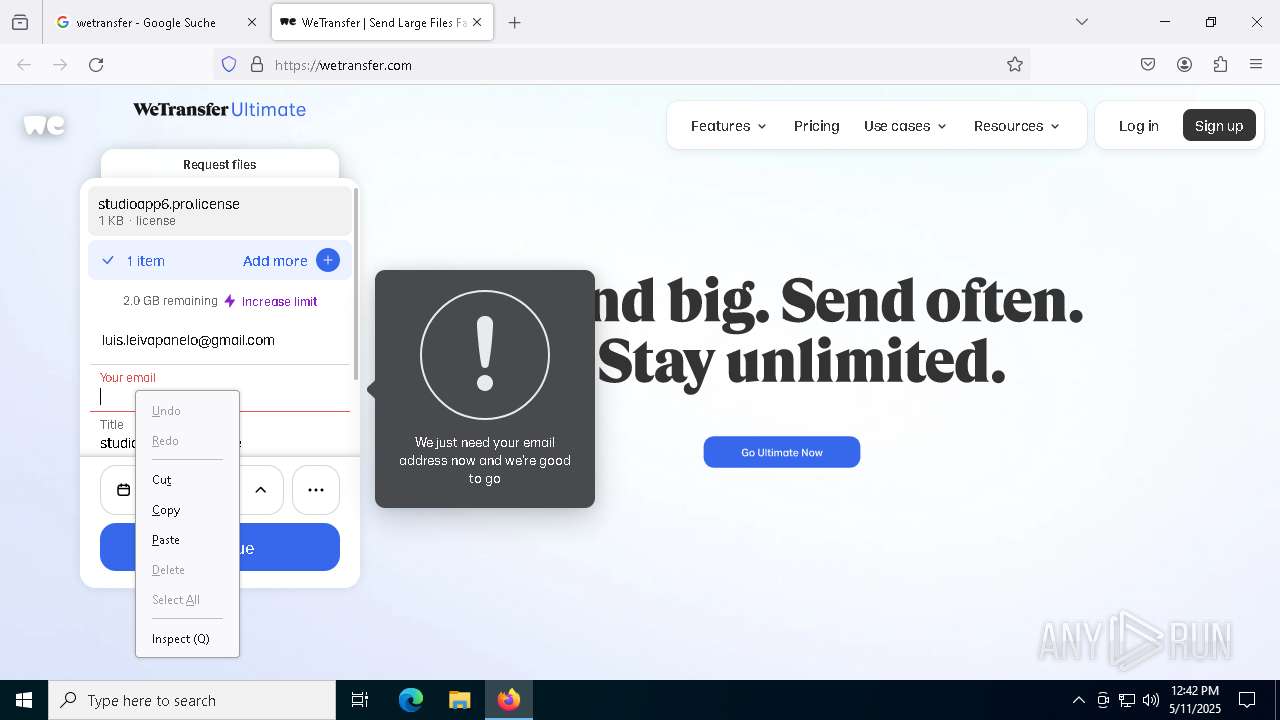The width and height of the screenshot is (1280, 720).
Task: Open the Windows Start menu
Action: [x=24, y=700]
